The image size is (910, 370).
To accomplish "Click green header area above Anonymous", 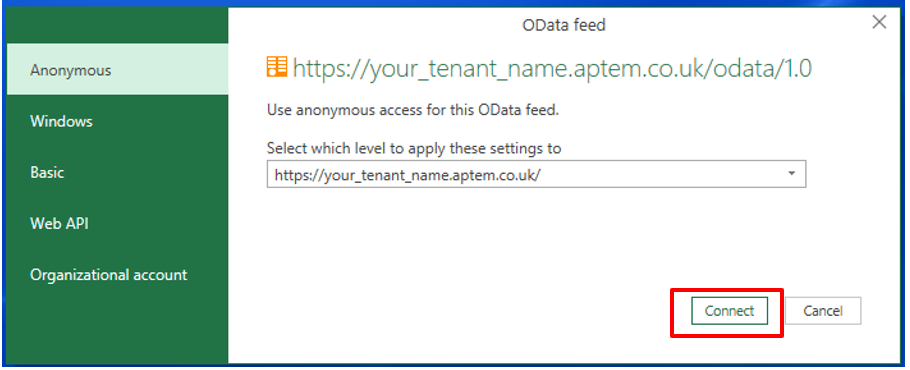I will point(118,25).
